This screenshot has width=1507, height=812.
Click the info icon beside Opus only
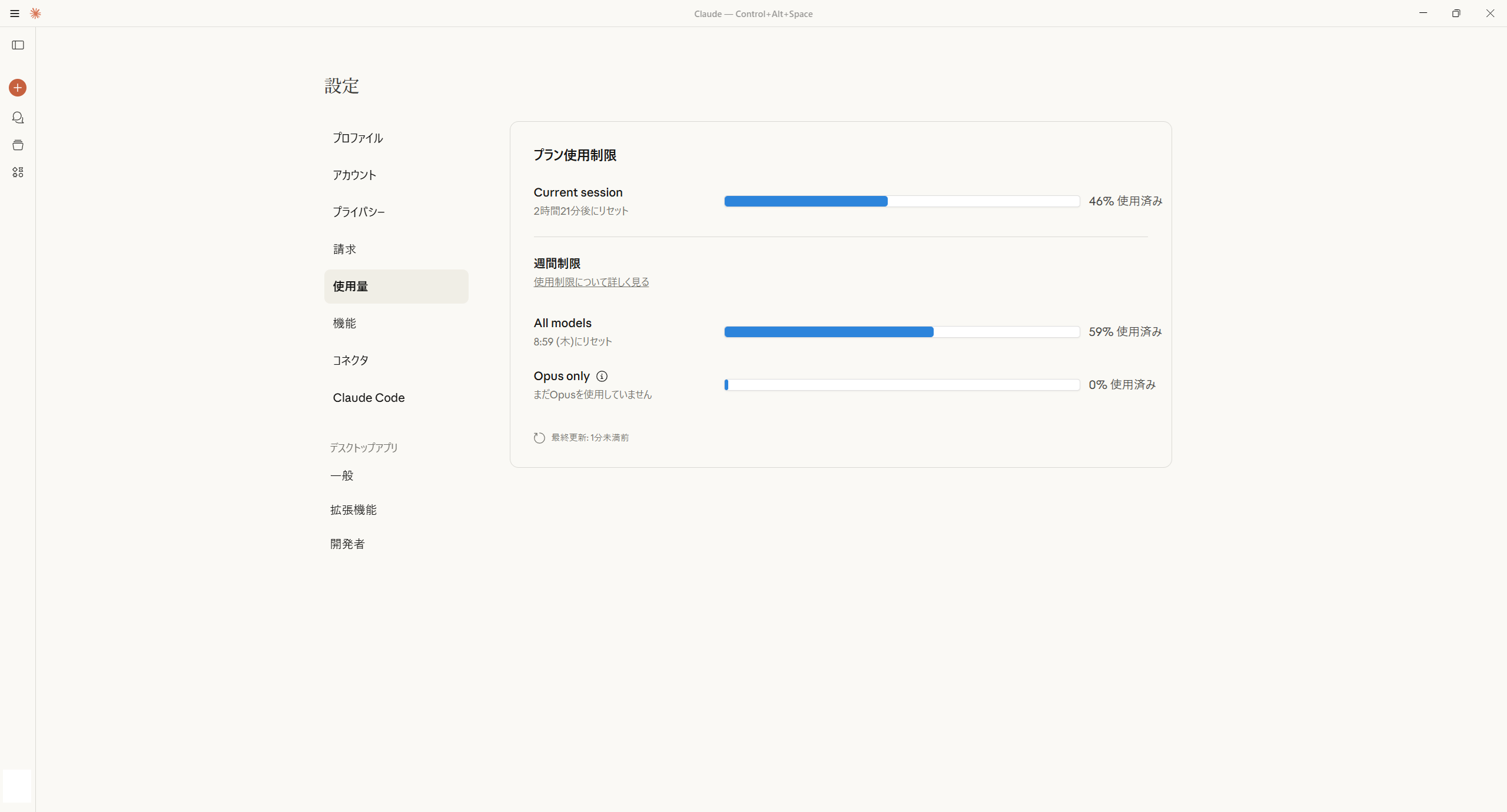coord(602,377)
